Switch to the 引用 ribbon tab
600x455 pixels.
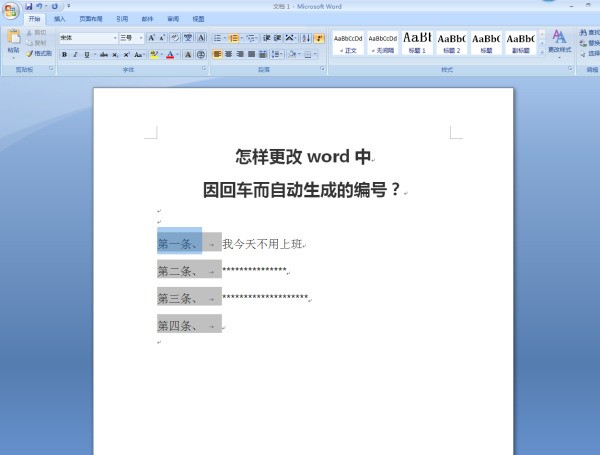point(122,19)
